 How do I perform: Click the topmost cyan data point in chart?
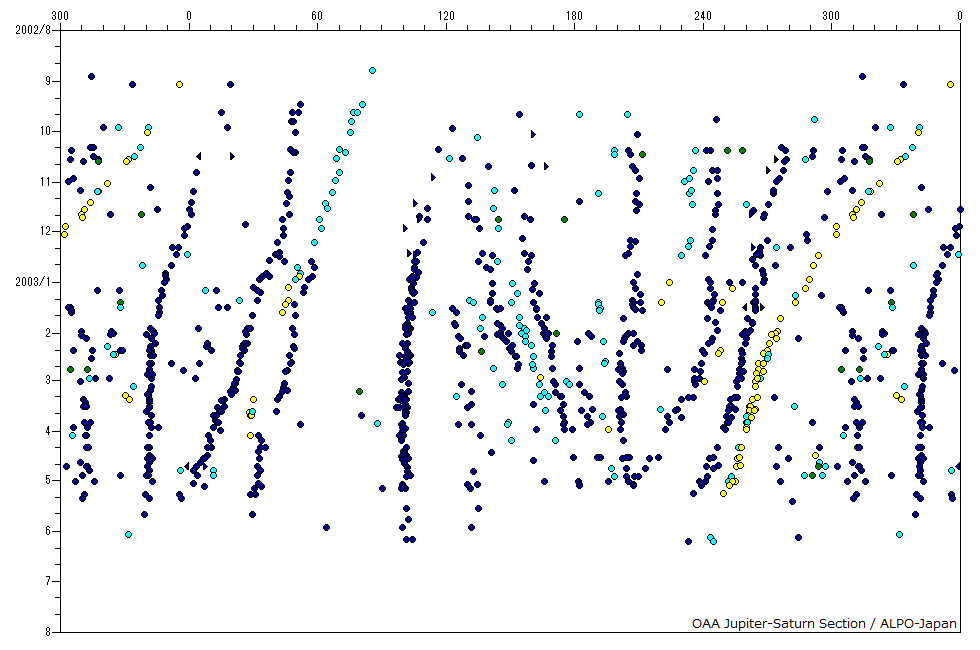click(372, 71)
